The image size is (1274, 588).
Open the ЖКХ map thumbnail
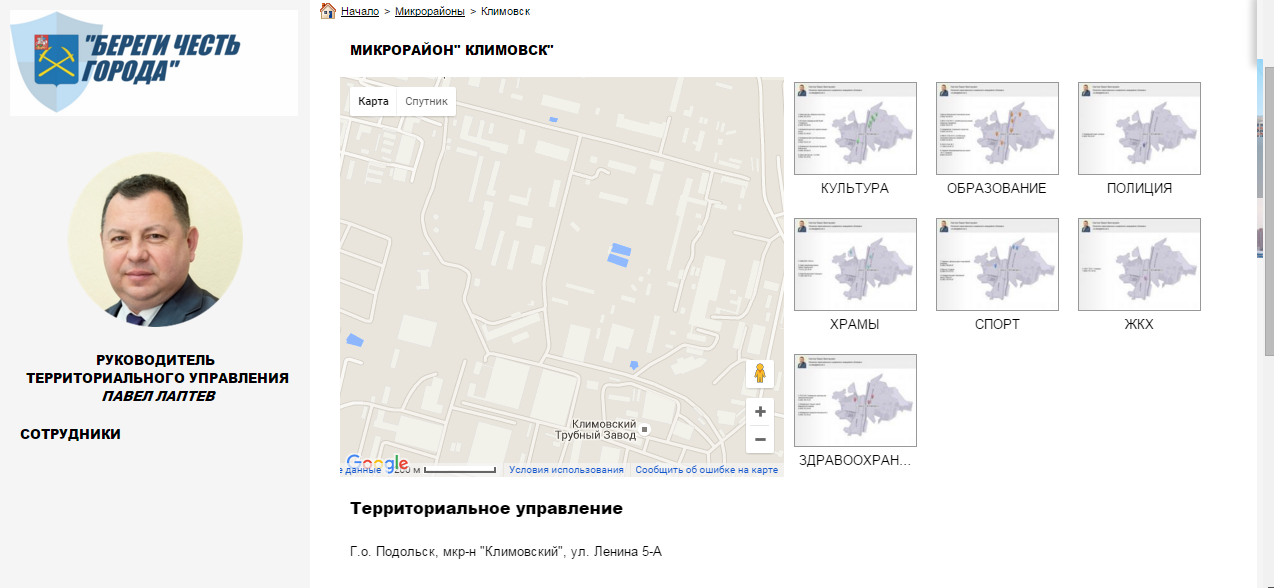pyautogui.click(x=1139, y=265)
